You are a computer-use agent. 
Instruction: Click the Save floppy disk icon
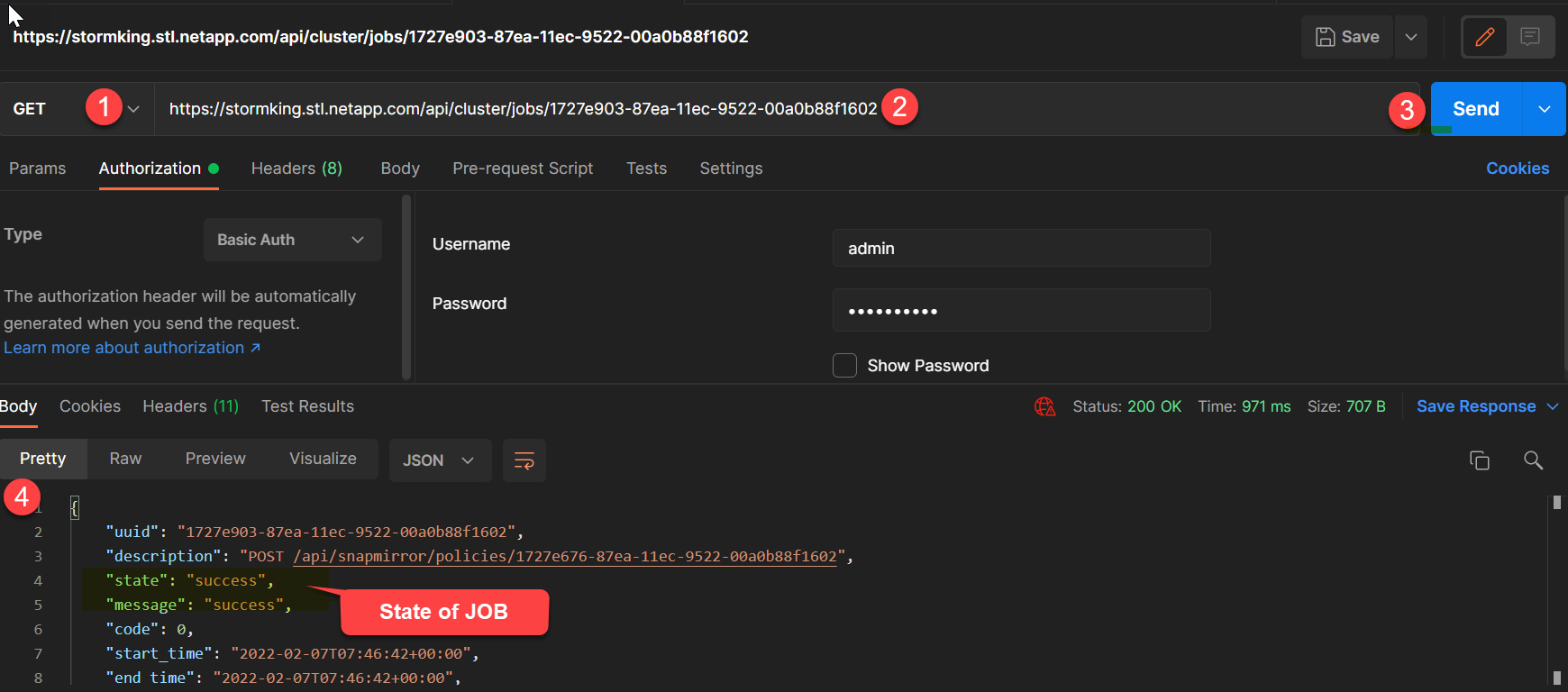tap(1326, 37)
